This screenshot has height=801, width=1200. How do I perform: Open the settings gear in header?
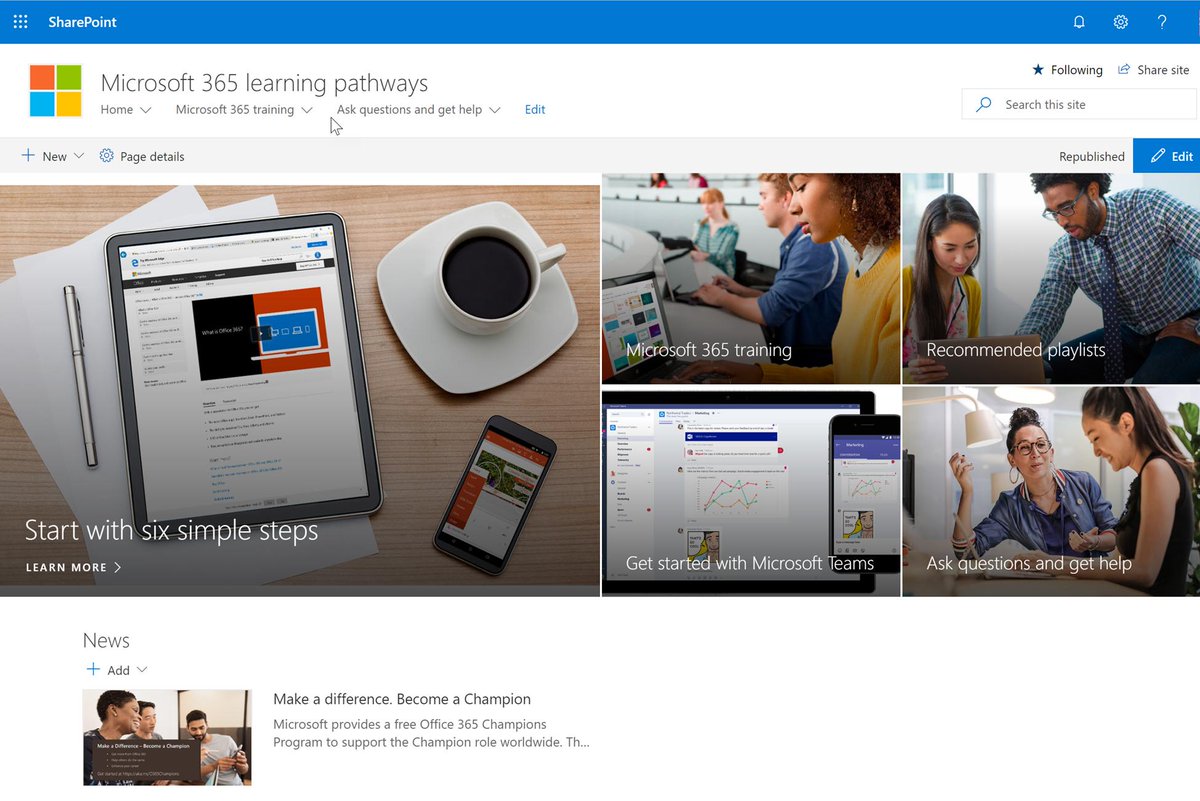(x=1121, y=22)
